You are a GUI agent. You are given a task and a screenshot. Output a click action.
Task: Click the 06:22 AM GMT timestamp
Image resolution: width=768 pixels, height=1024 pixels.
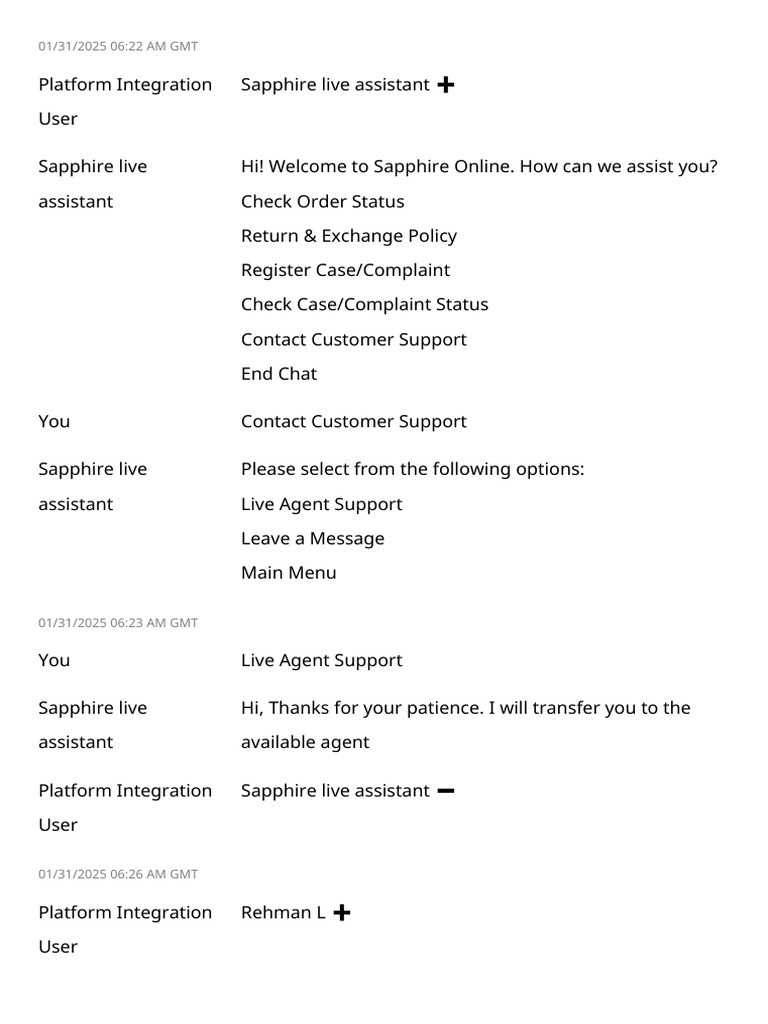(118, 46)
